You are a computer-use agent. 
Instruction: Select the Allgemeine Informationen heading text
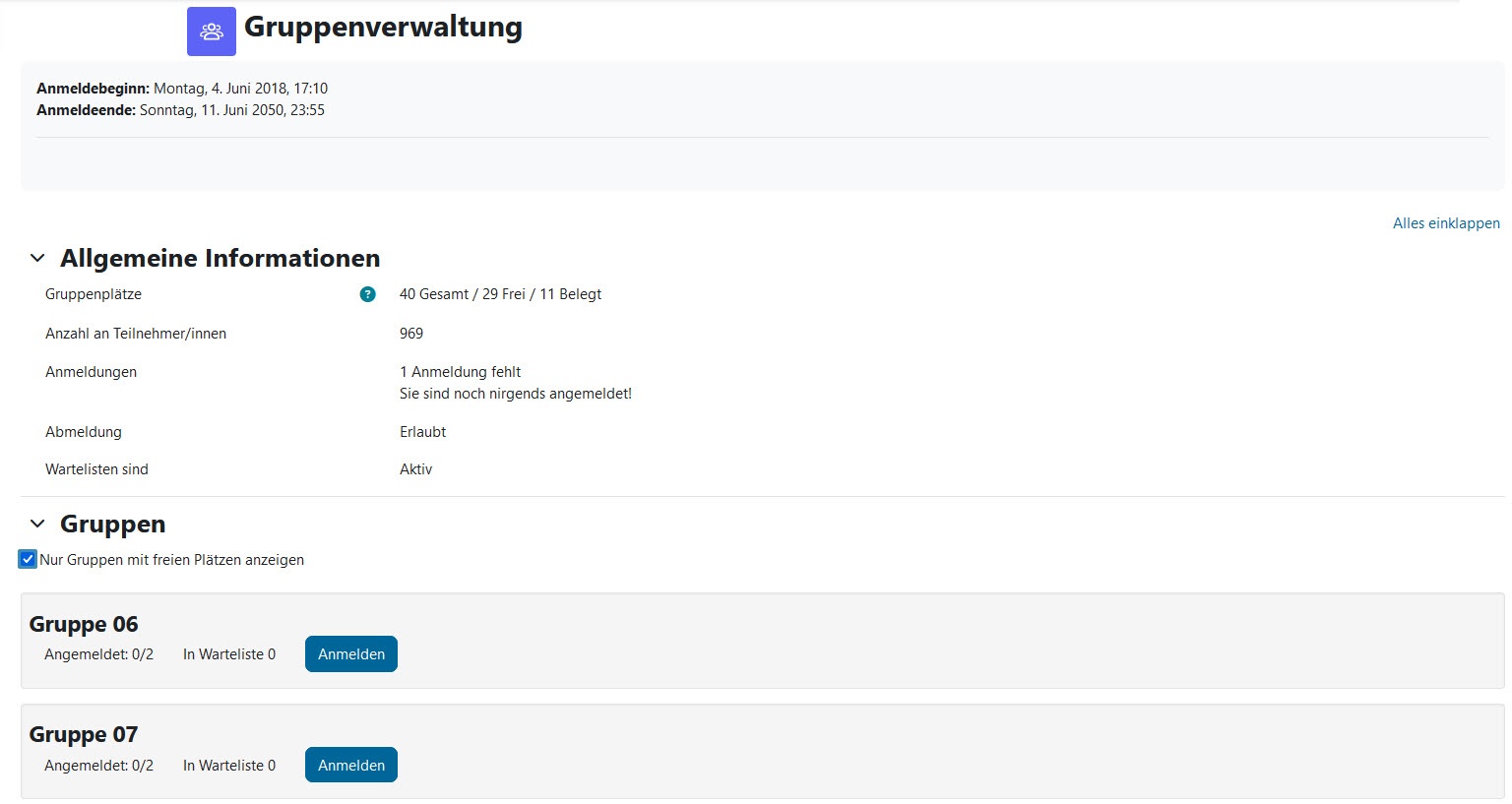[220, 258]
